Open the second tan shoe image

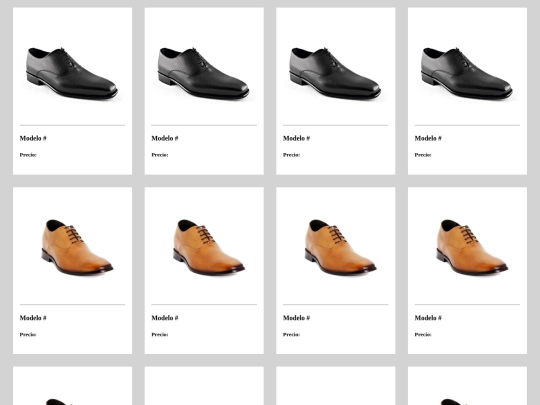click(209, 247)
